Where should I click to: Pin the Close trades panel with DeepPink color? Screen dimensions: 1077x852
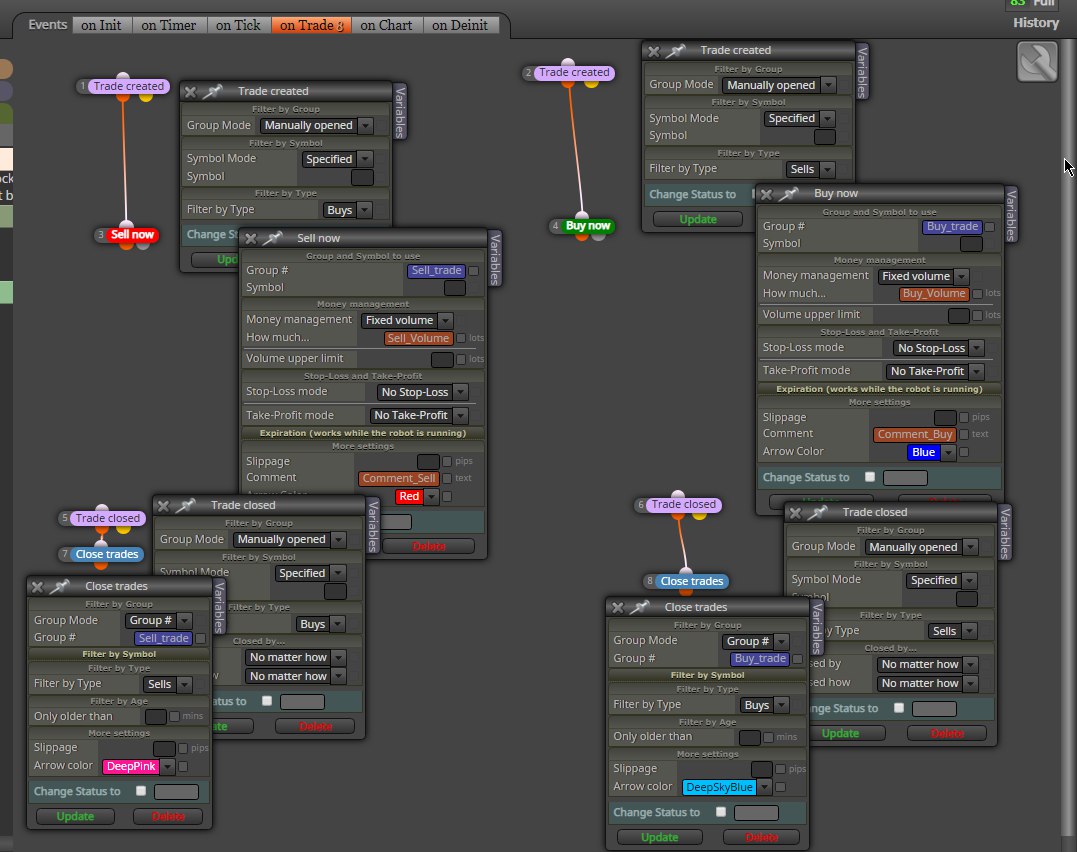click(60, 586)
